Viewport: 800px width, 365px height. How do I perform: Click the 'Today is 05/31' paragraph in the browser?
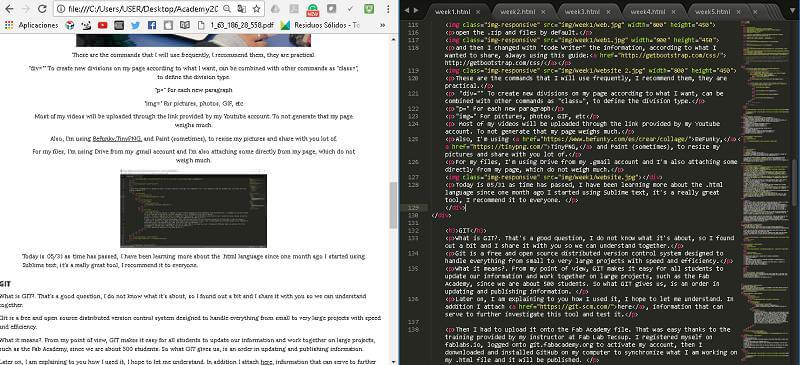click(x=194, y=261)
